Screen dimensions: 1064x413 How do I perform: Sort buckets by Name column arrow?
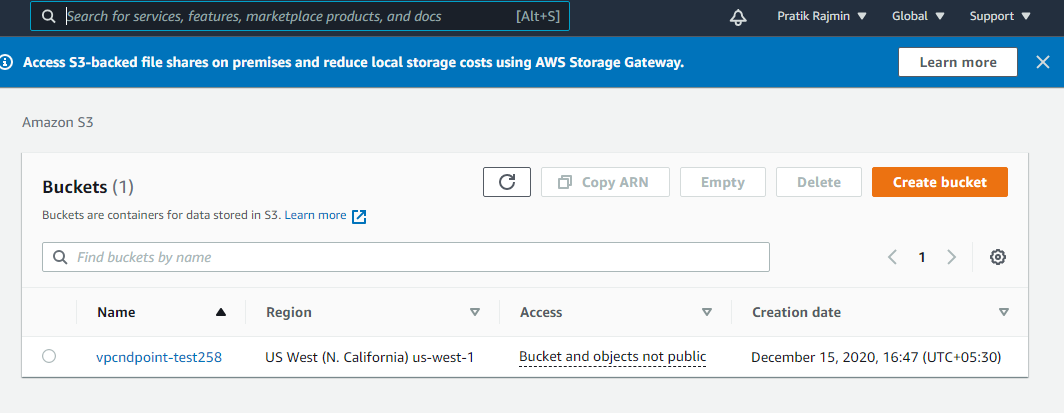click(x=220, y=312)
